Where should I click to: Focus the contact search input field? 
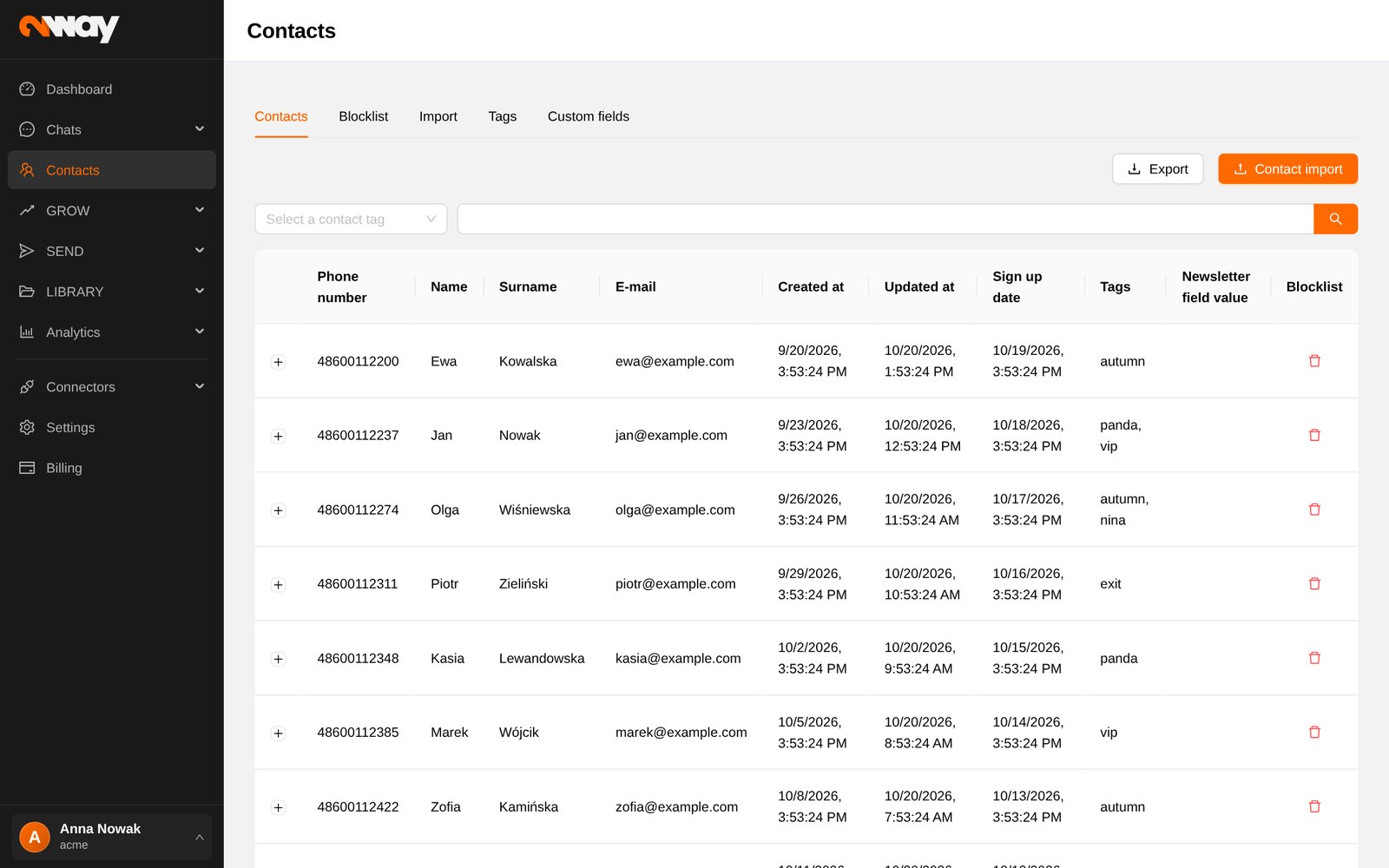coord(885,219)
